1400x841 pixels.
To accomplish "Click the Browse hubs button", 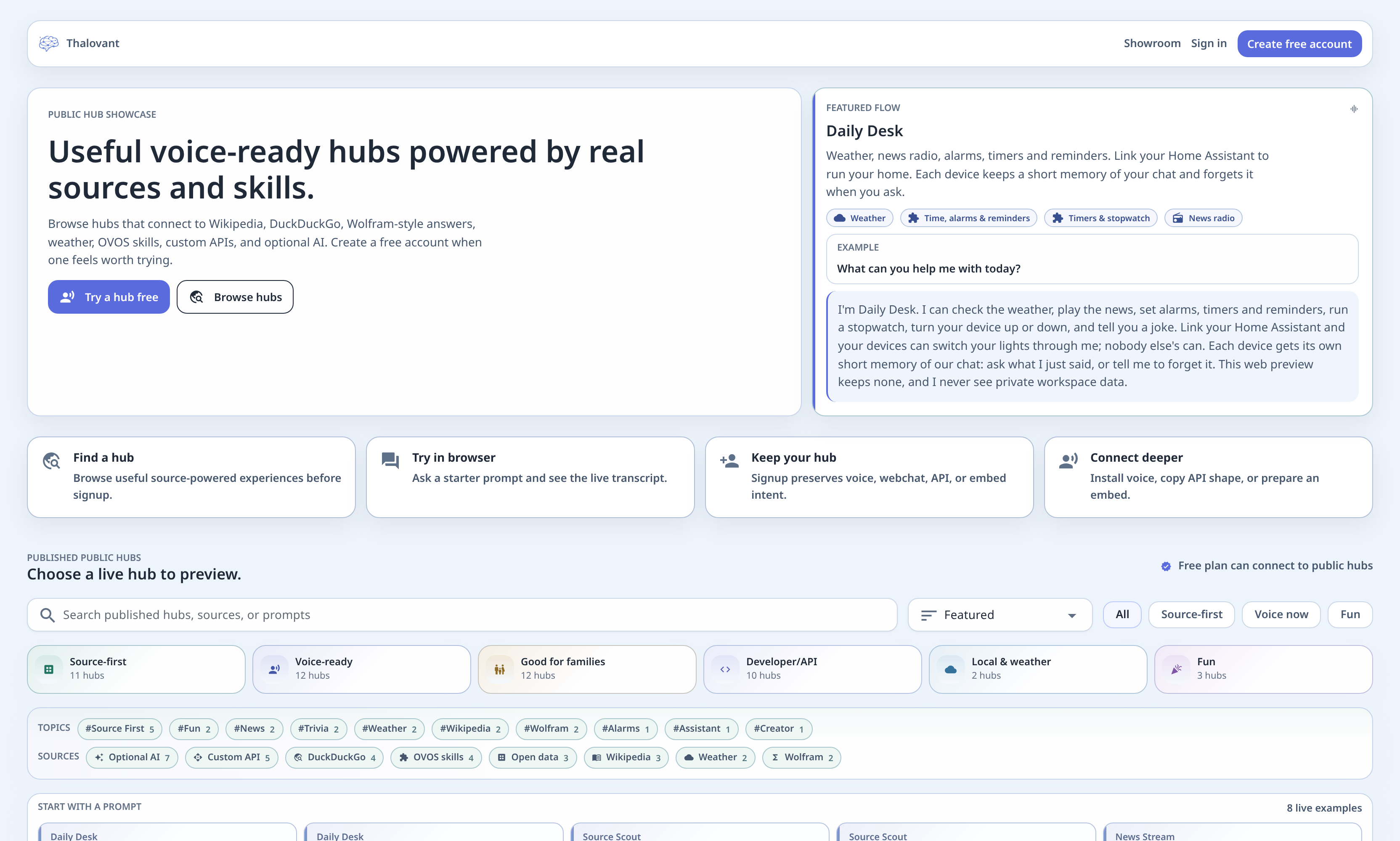I will (x=235, y=297).
